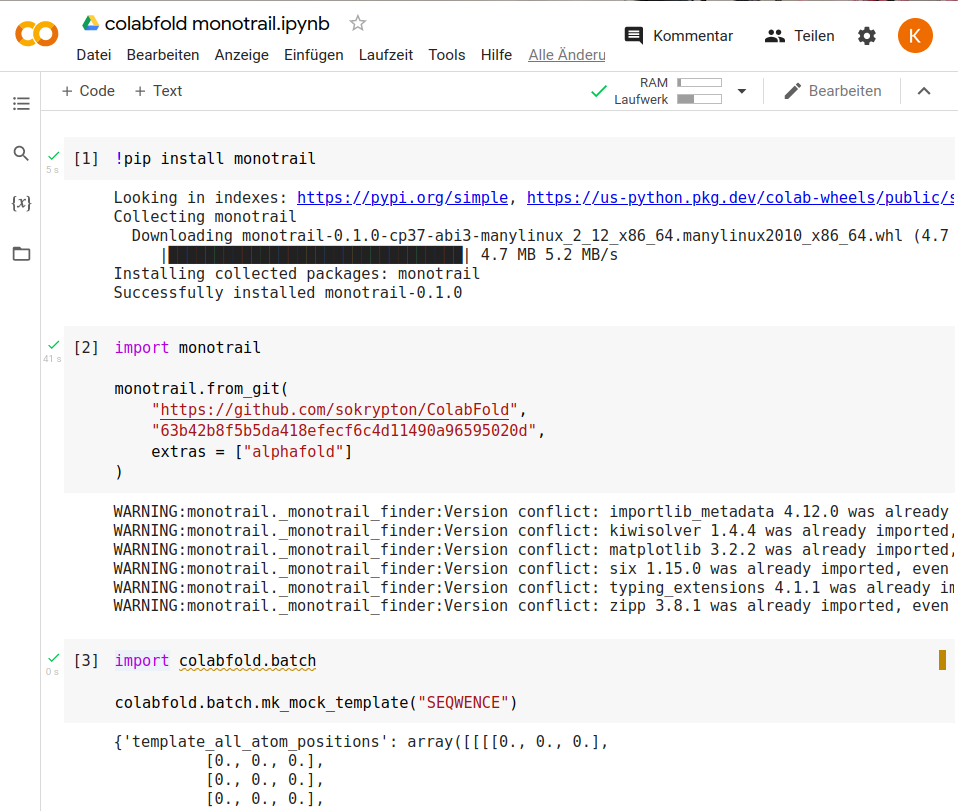Image resolution: width=958 pixels, height=811 pixels.
Task: Click 'Collecting monotrail' output line
Action: [205, 216]
